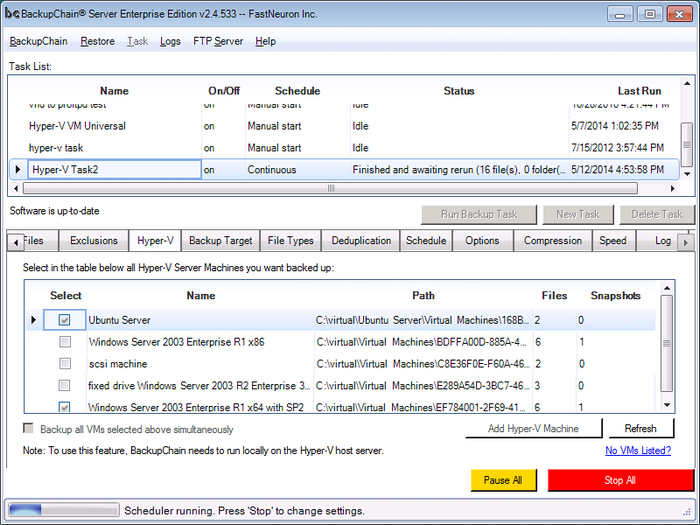Open the No VMs Listed? link

click(x=638, y=451)
